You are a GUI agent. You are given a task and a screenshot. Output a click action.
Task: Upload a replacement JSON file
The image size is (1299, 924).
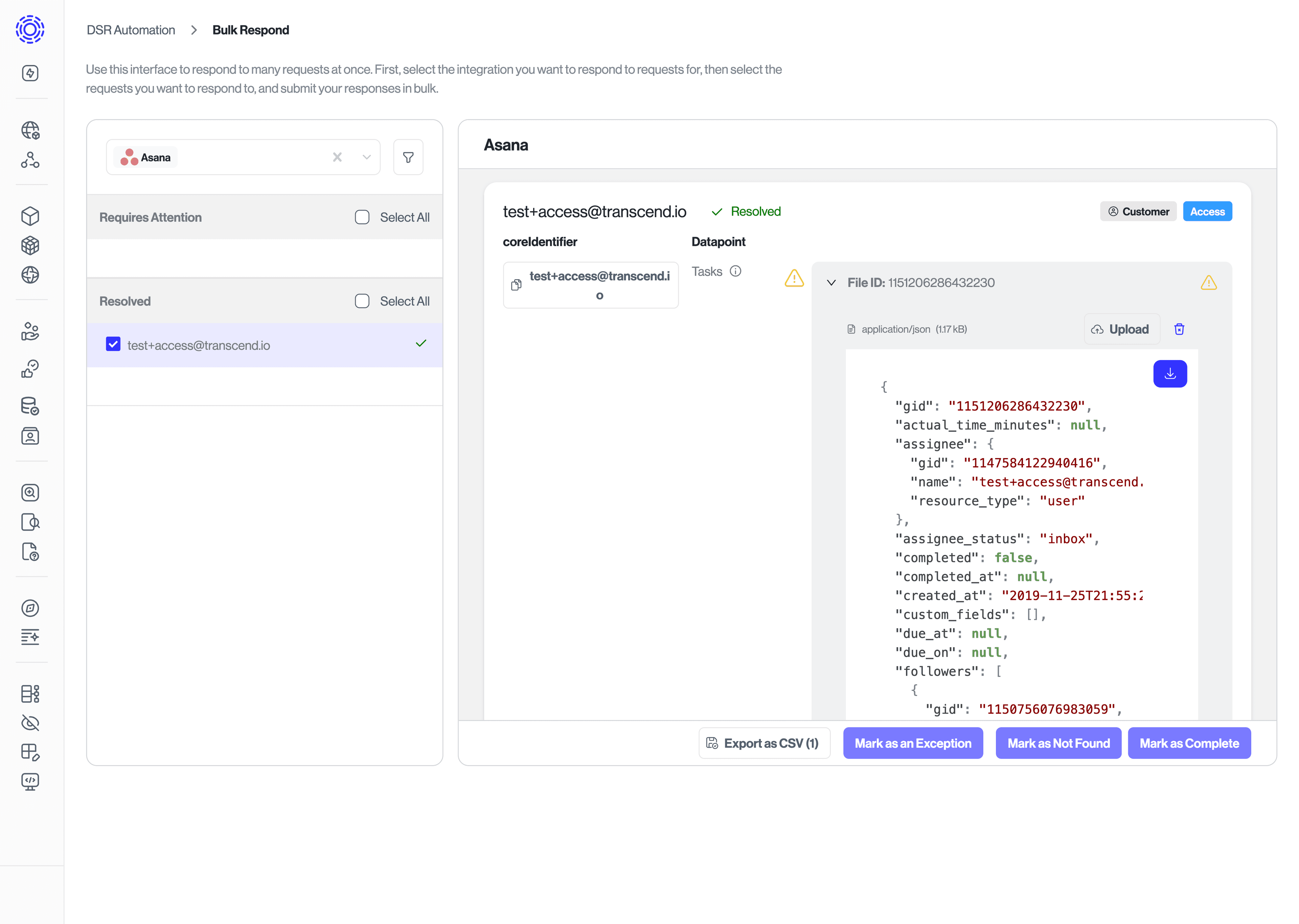point(1121,329)
